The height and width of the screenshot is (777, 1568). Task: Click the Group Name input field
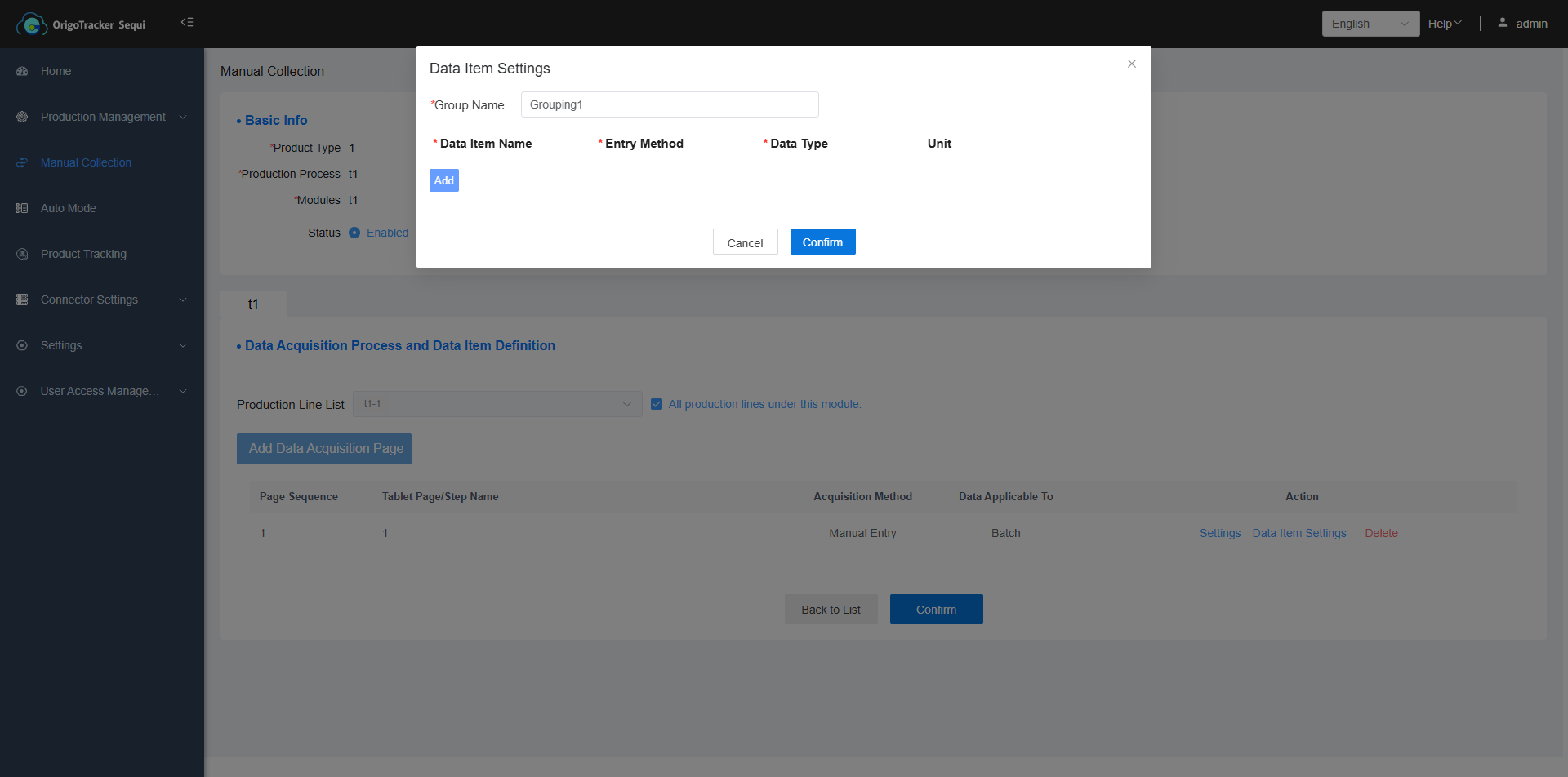[x=669, y=104]
